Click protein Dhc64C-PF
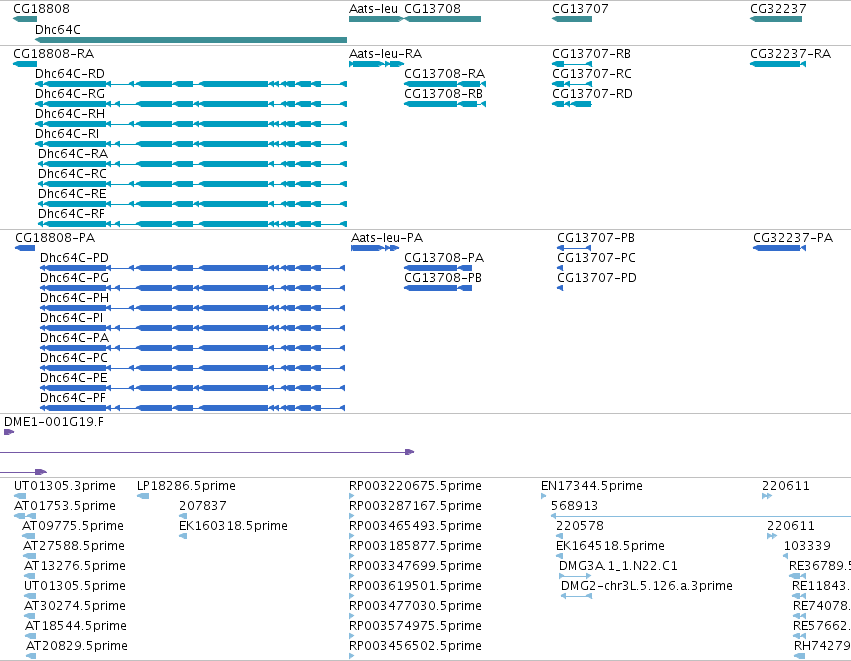 click(73, 398)
